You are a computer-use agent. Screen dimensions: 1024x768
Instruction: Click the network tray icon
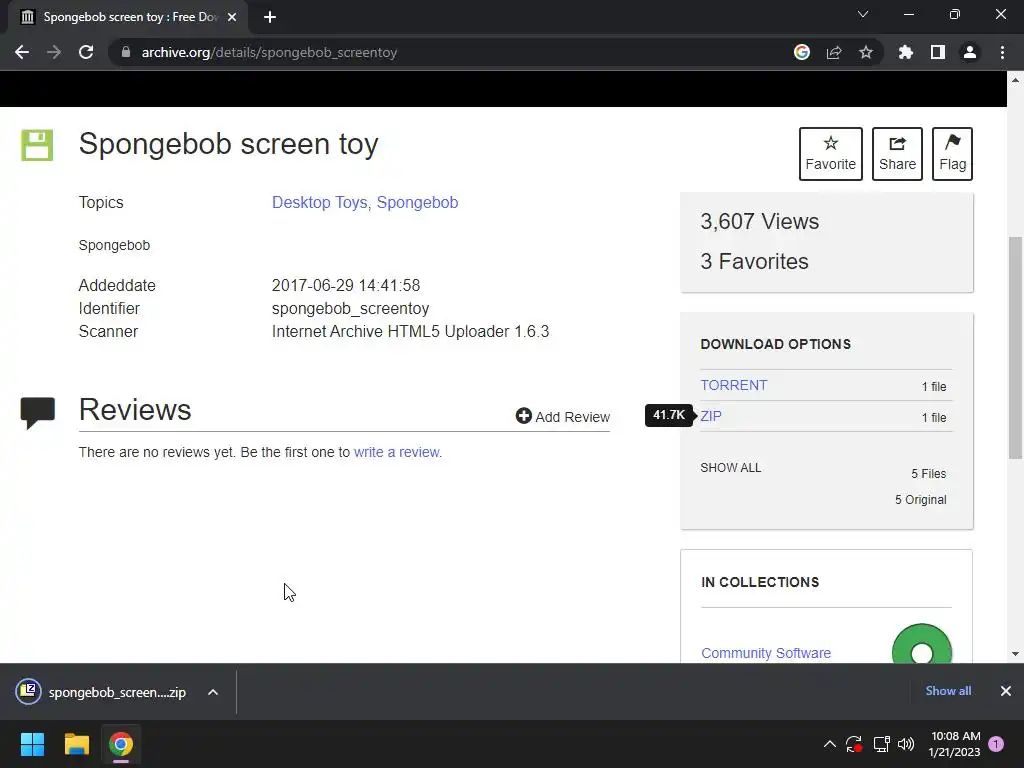(882, 744)
